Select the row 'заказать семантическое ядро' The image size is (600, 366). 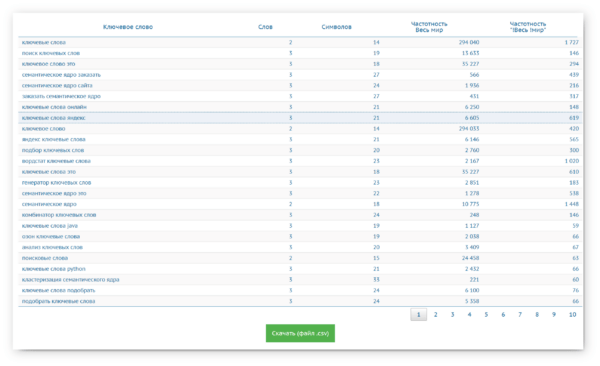[x=300, y=96]
